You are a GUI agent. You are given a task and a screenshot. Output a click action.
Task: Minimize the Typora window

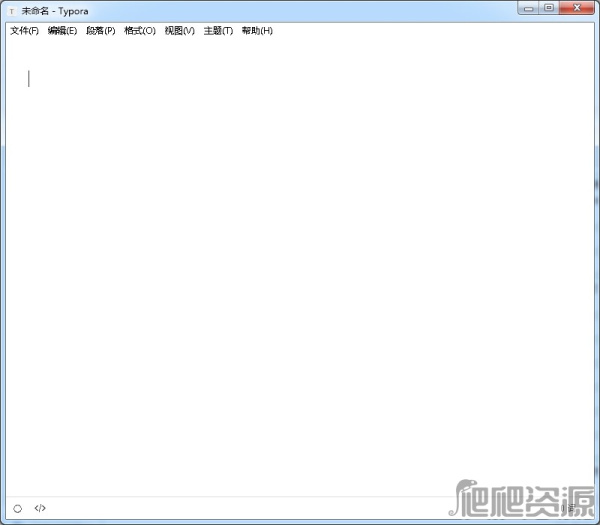pyautogui.click(x=530, y=8)
